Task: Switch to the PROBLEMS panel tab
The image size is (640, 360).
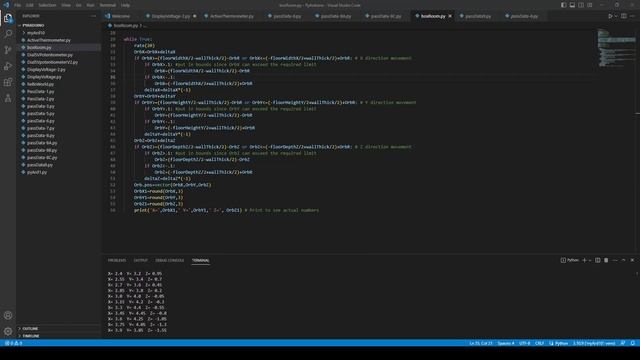Action: [117, 260]
